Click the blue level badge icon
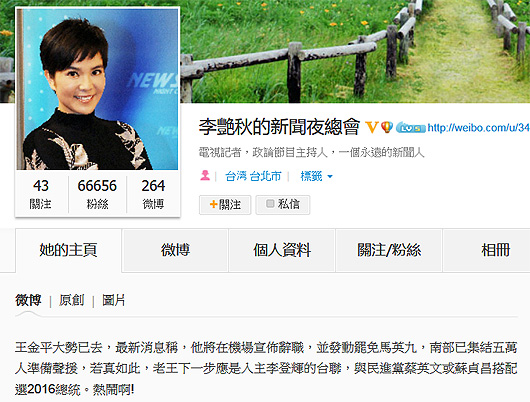530x402 pixels. (411, 128)
